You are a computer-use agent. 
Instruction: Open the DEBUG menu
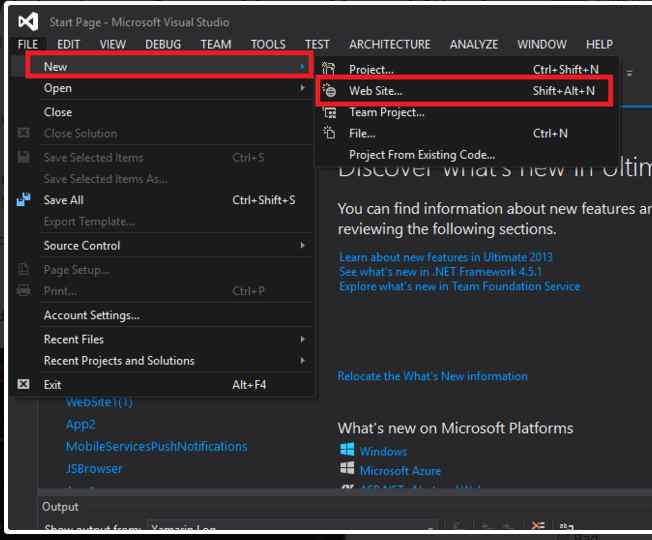[x=163, y=44]
